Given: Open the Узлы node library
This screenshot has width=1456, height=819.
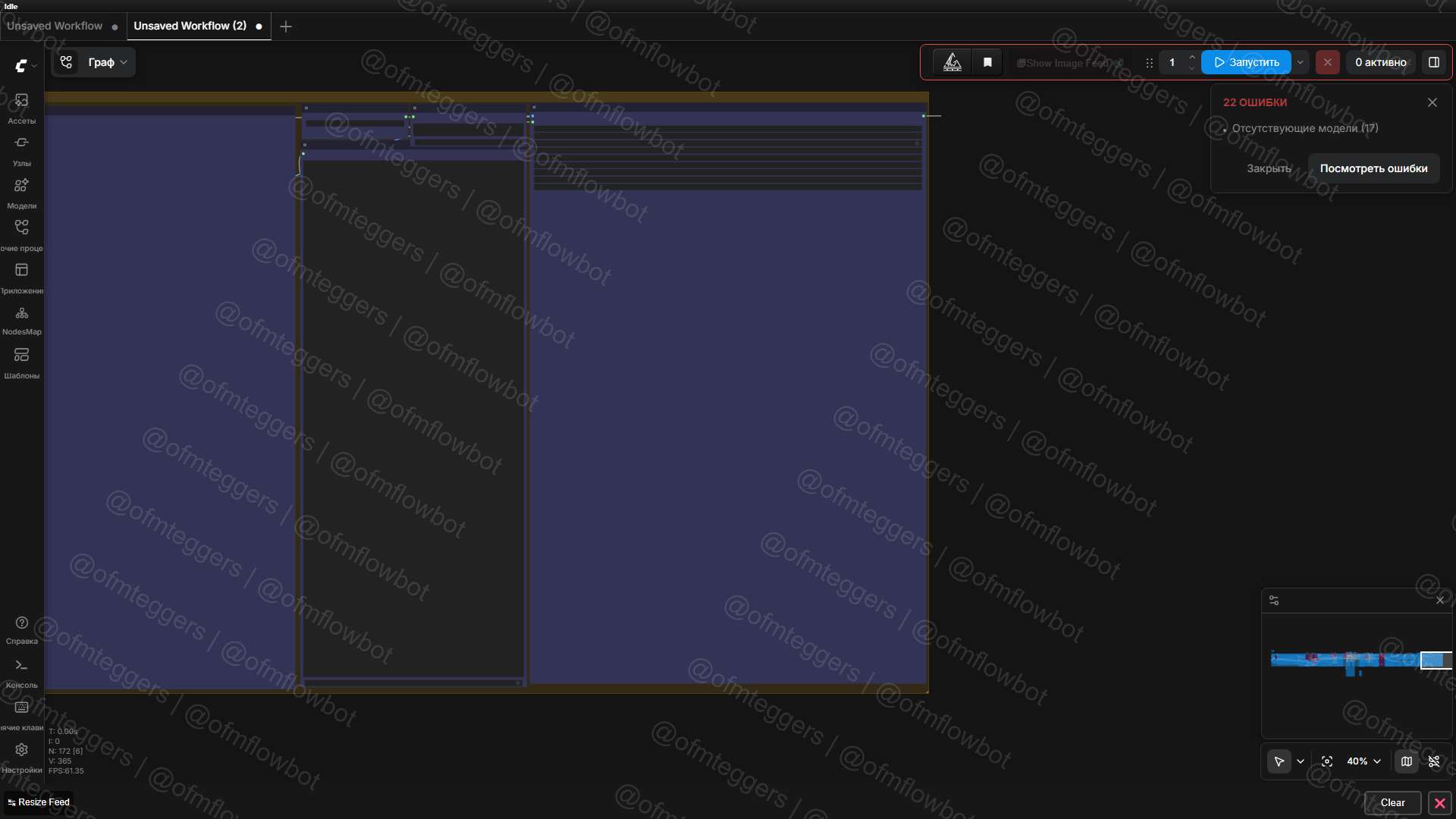Looking at the screenshot, I should (x=21, y=150).
